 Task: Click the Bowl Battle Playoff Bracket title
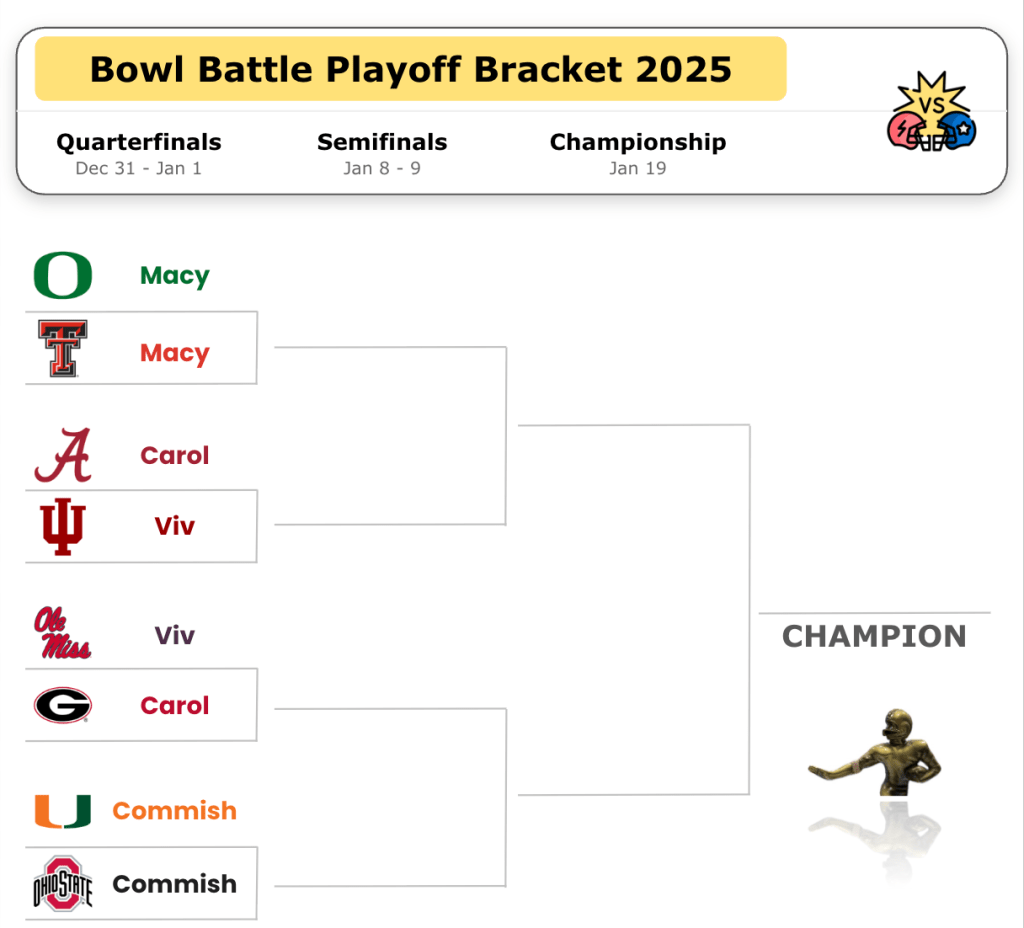[410, 69]
